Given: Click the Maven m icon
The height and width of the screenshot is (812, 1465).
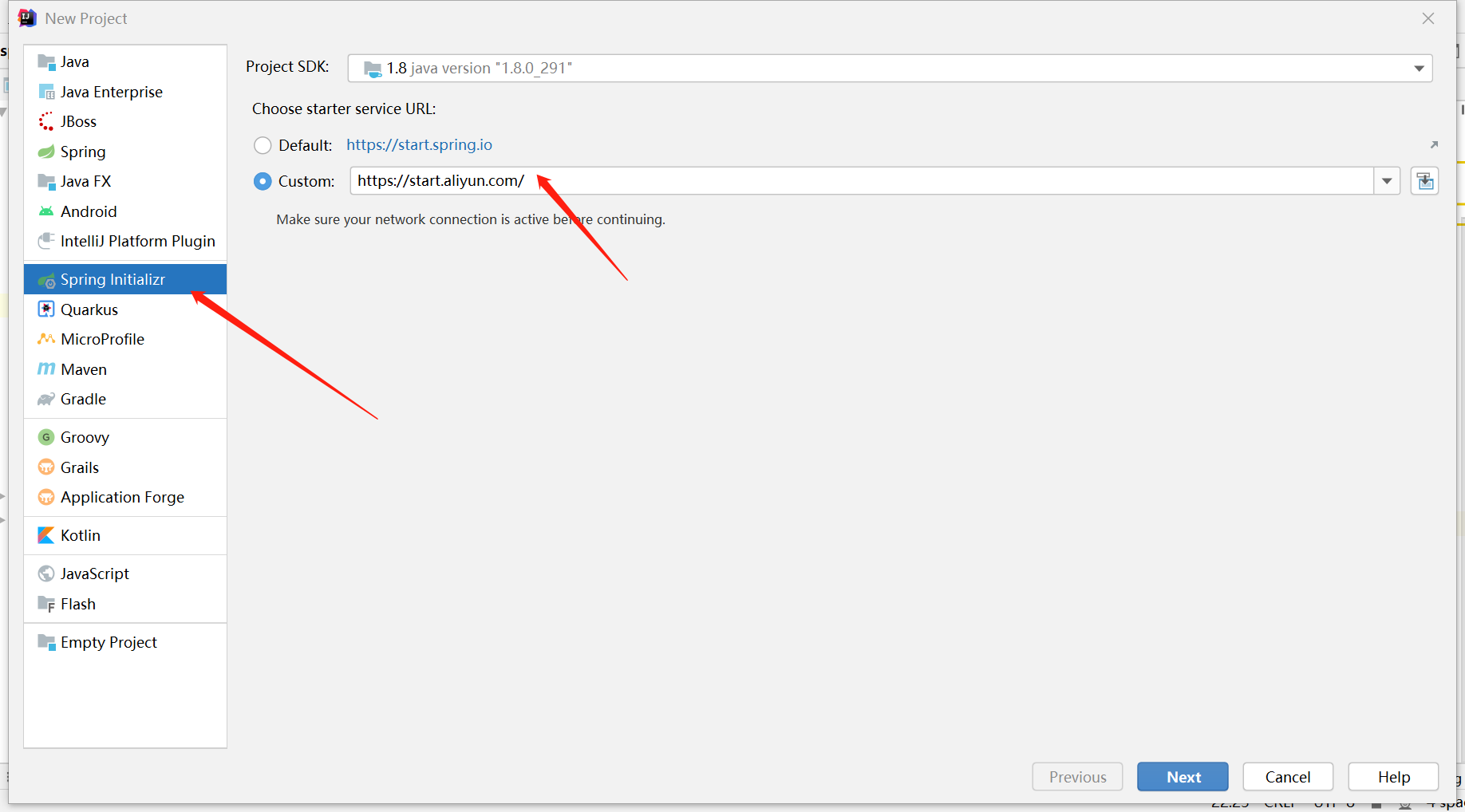Looking at the screenshot, I should (46, 369).
